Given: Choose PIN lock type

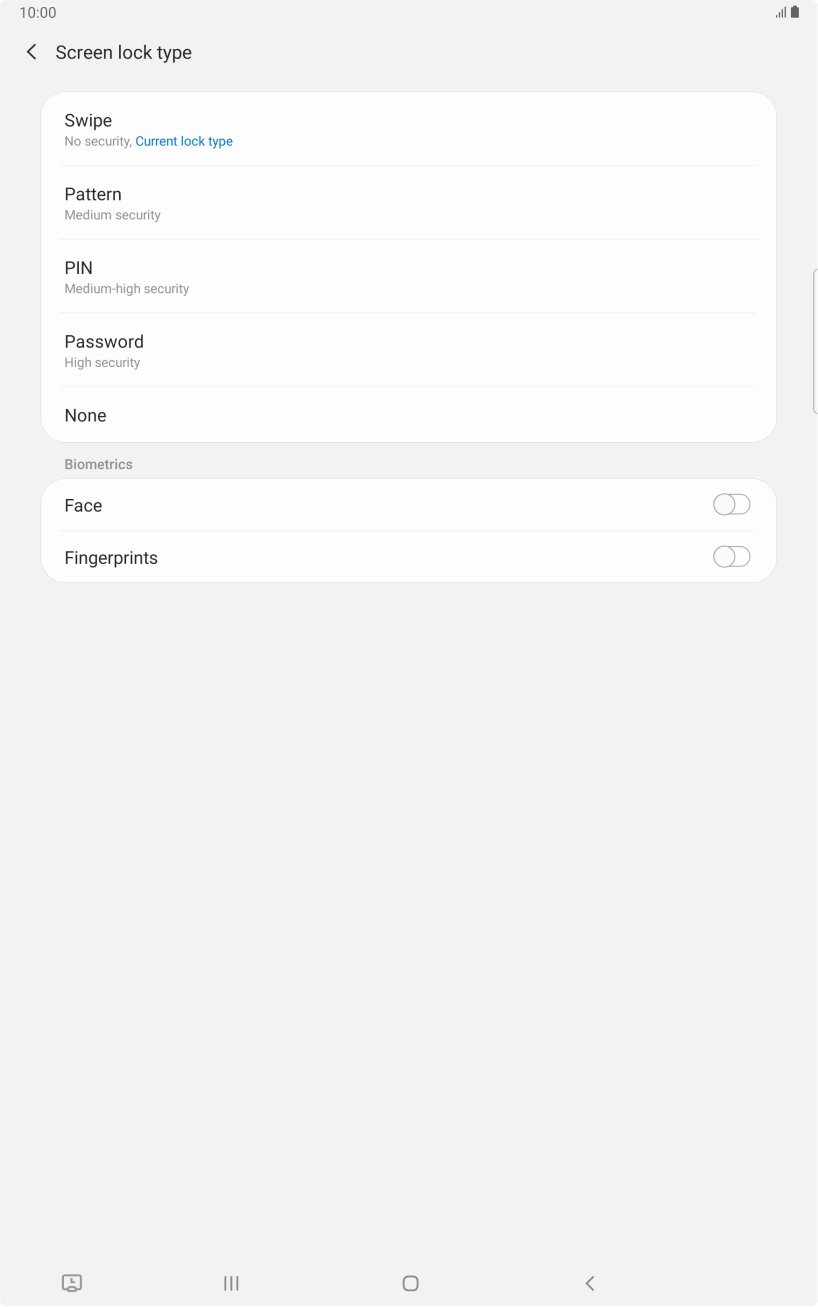Looking at the screenshot, I should click(79, 269).
